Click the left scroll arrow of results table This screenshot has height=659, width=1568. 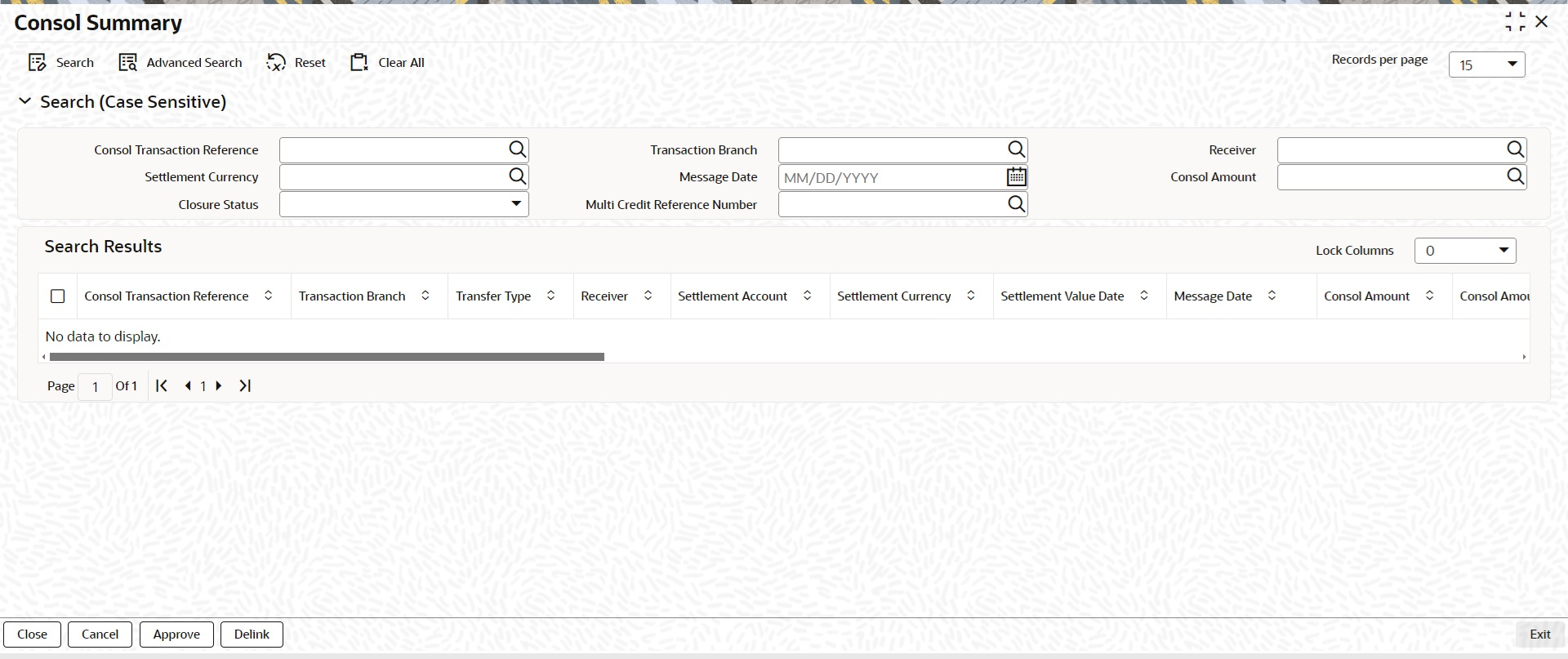pyautogui.click(x=43, y=357)
